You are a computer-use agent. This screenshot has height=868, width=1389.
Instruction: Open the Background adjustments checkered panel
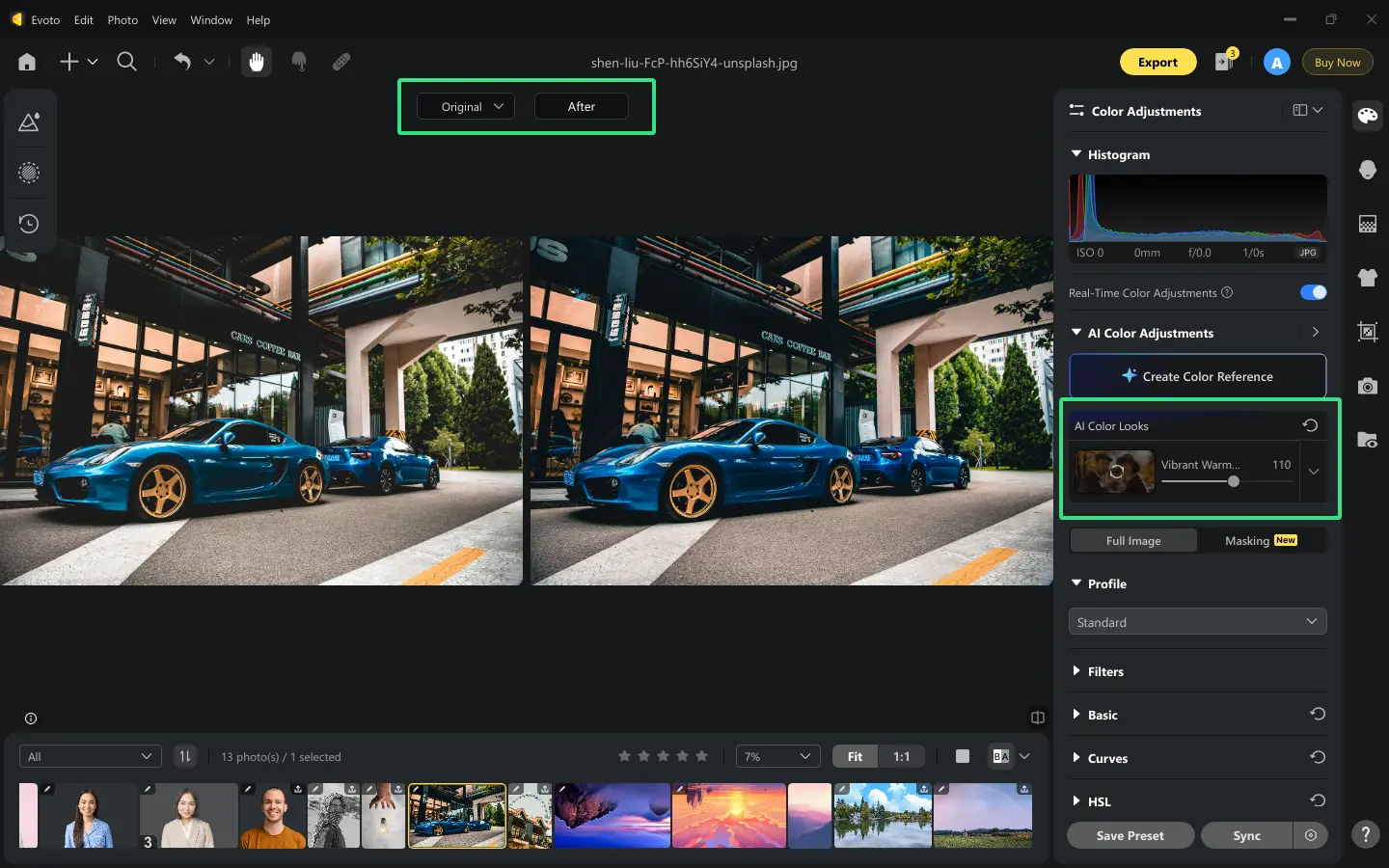click(x=1367, y=224)
